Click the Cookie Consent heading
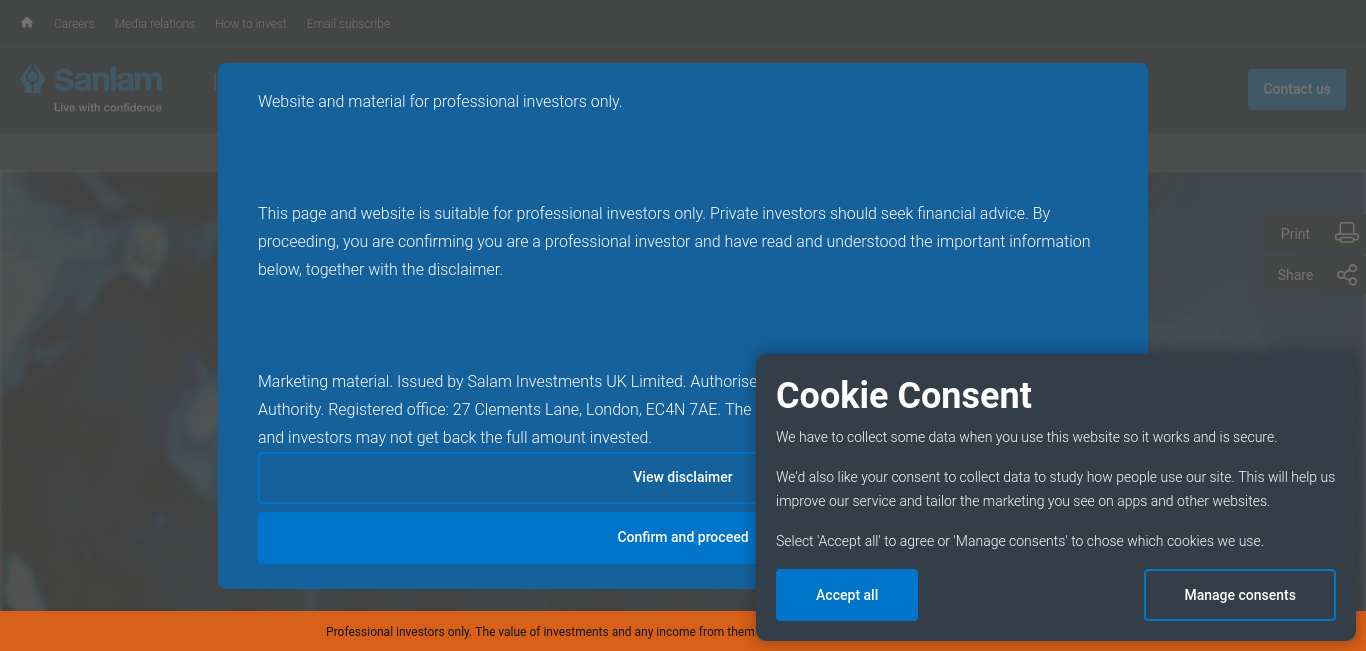Screen dimensions: 1366x651 point(904,395)
